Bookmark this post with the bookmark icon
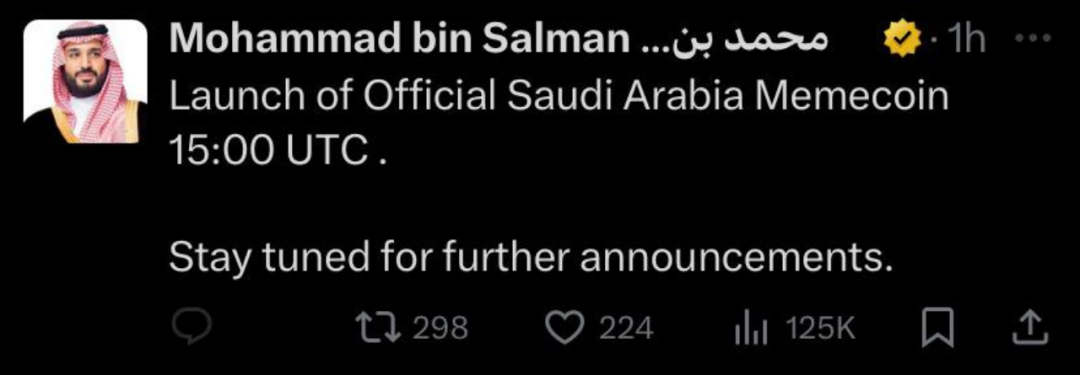This screenshot has height=375, width=1080. pyautogui.click(x=935, y=329)
